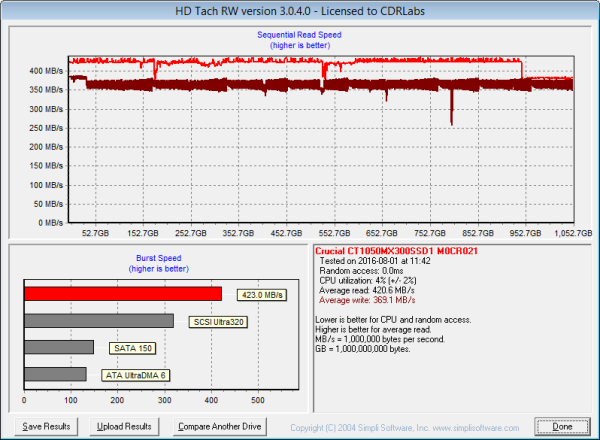Click the 'Tested on 2016-08-01' line
Screen dimensions: 600x440
375,261
